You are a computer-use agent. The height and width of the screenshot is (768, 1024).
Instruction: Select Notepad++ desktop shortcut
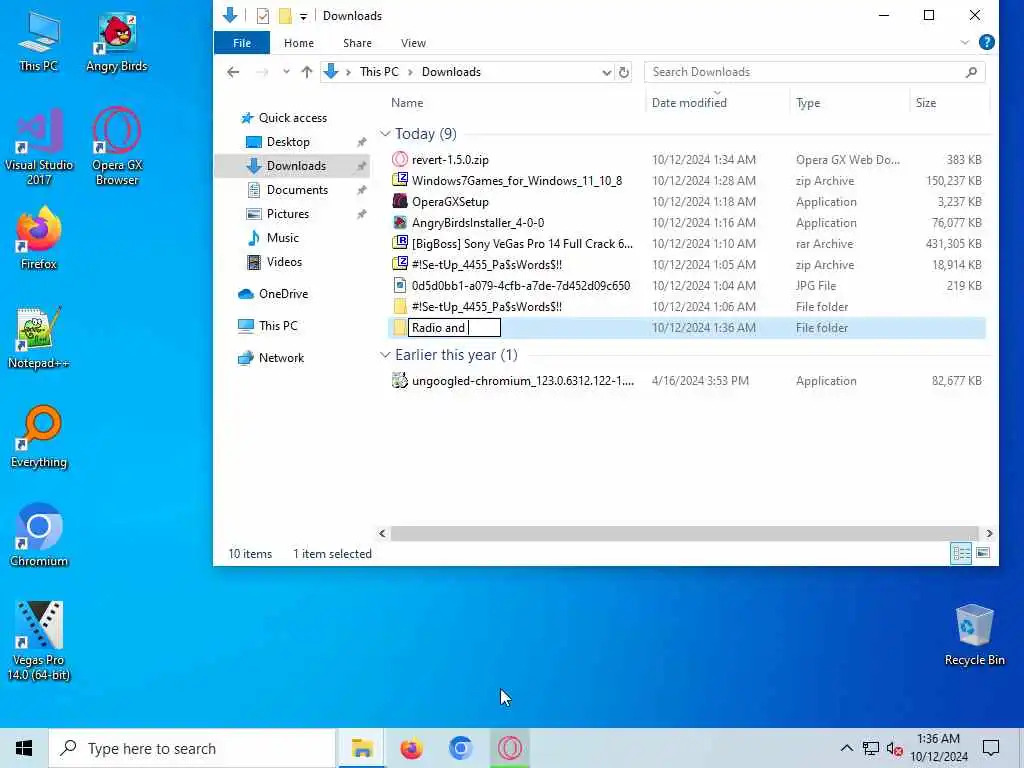pyautogui.click(x=39, y=337)
